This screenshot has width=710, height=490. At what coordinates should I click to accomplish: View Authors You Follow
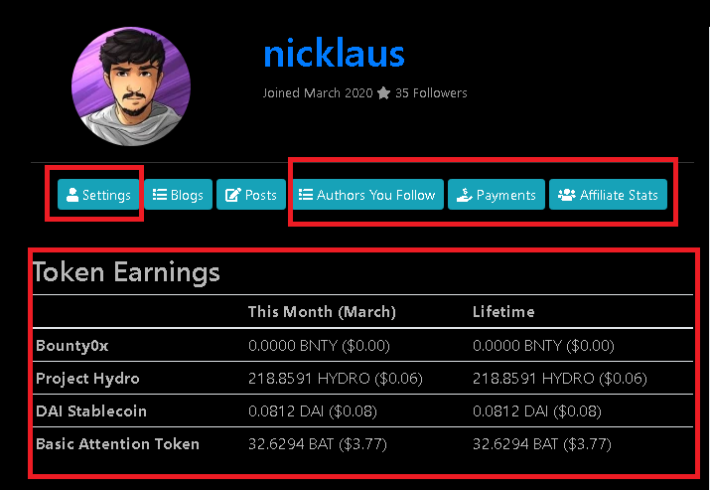[x=368, y=195]
